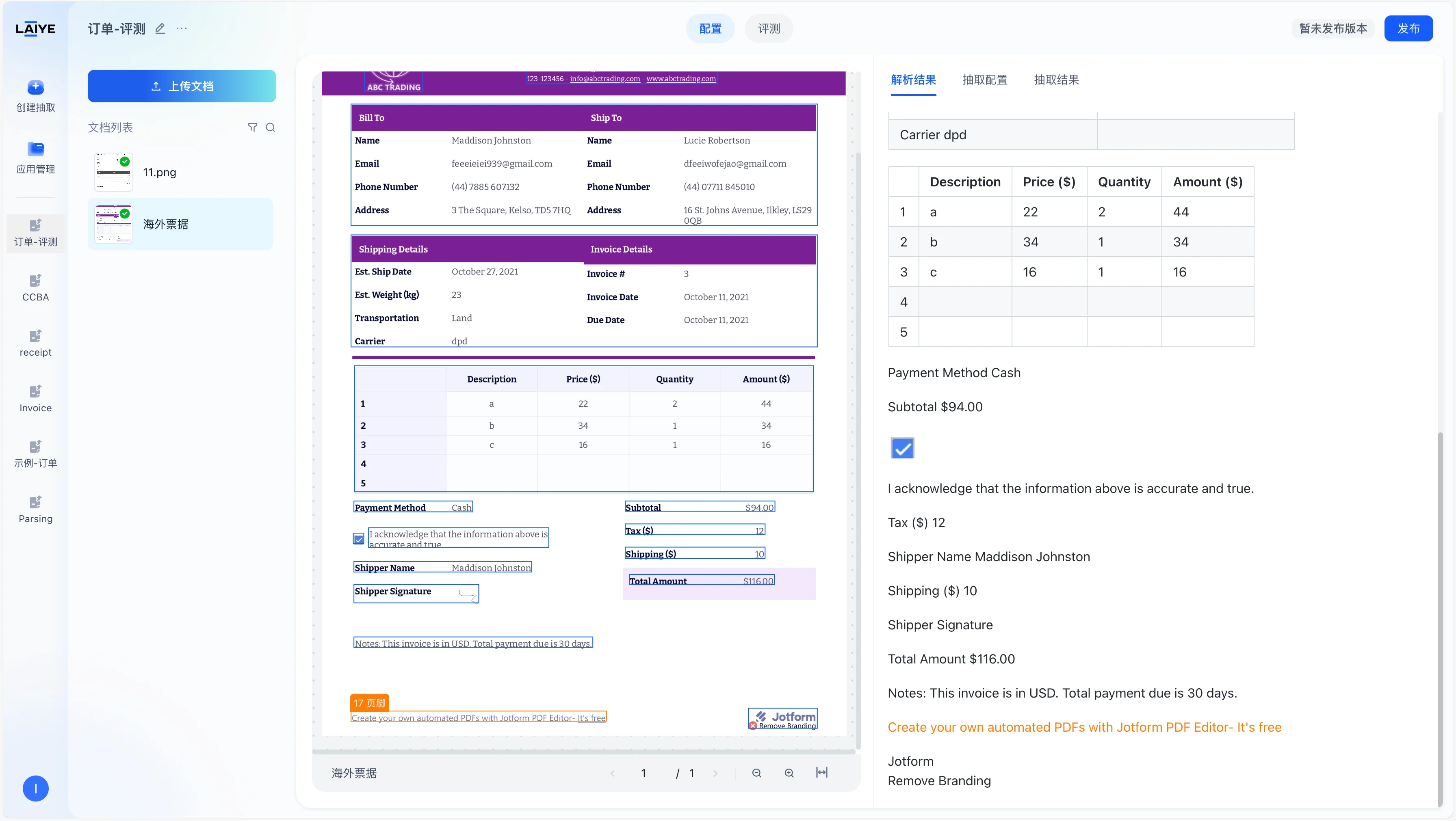Select the 海外票据 document in list
Screen dimensions: 1456x821
tap(180, 224)
